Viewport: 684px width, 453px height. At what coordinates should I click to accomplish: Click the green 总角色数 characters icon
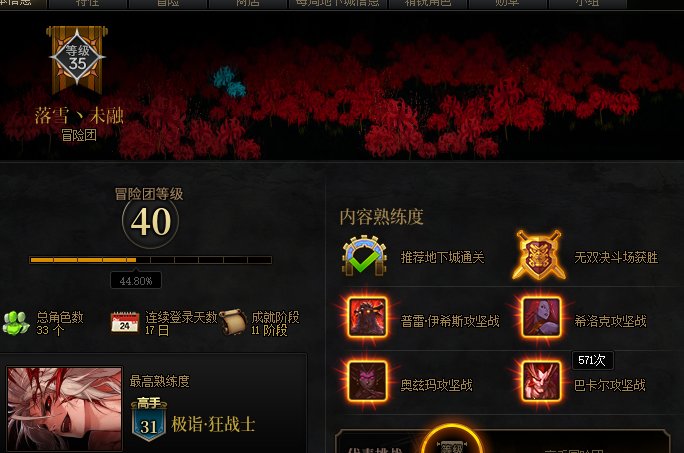pos(16,323)
